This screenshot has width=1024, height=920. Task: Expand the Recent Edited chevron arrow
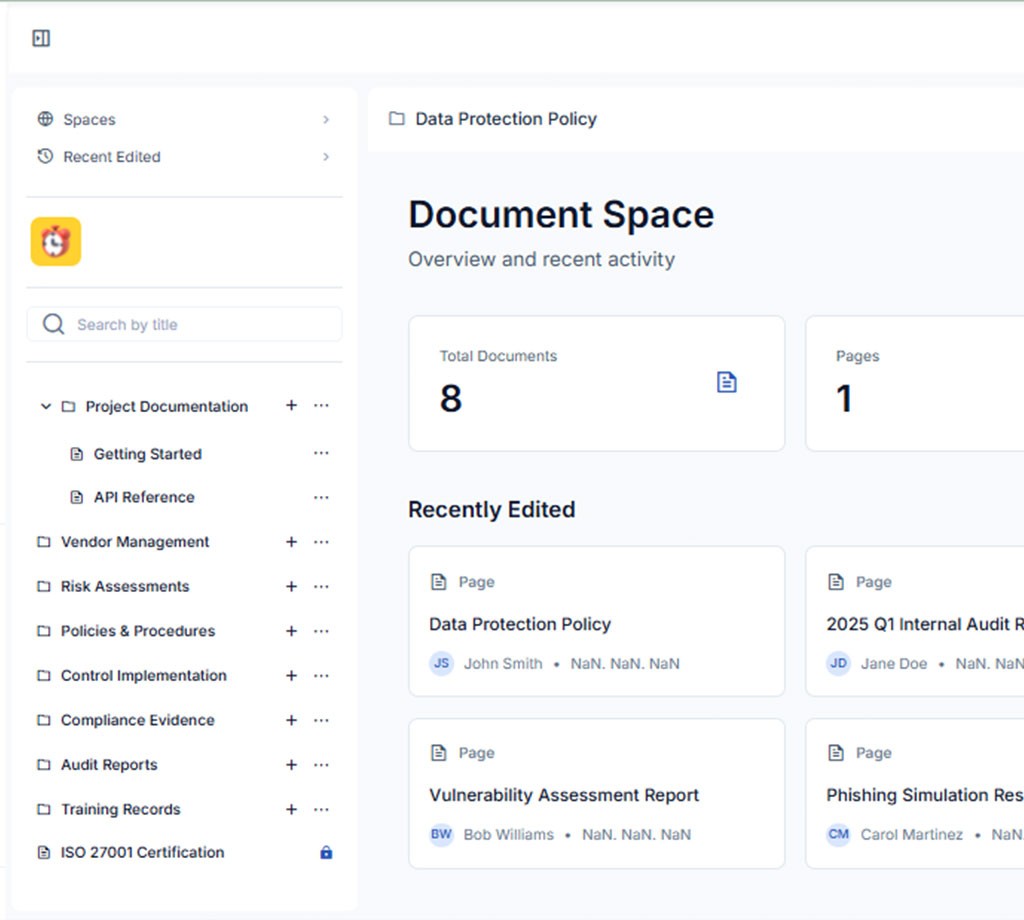pyautogui.click(x=326, y=157)
